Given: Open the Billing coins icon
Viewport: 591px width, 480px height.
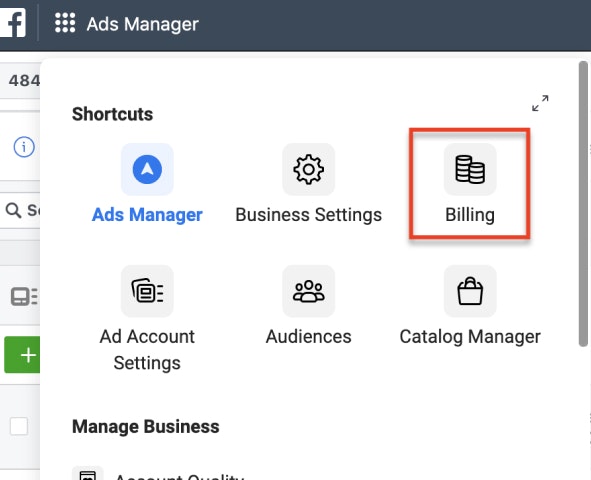Looking at the screenshot, I should pos(470,169).
